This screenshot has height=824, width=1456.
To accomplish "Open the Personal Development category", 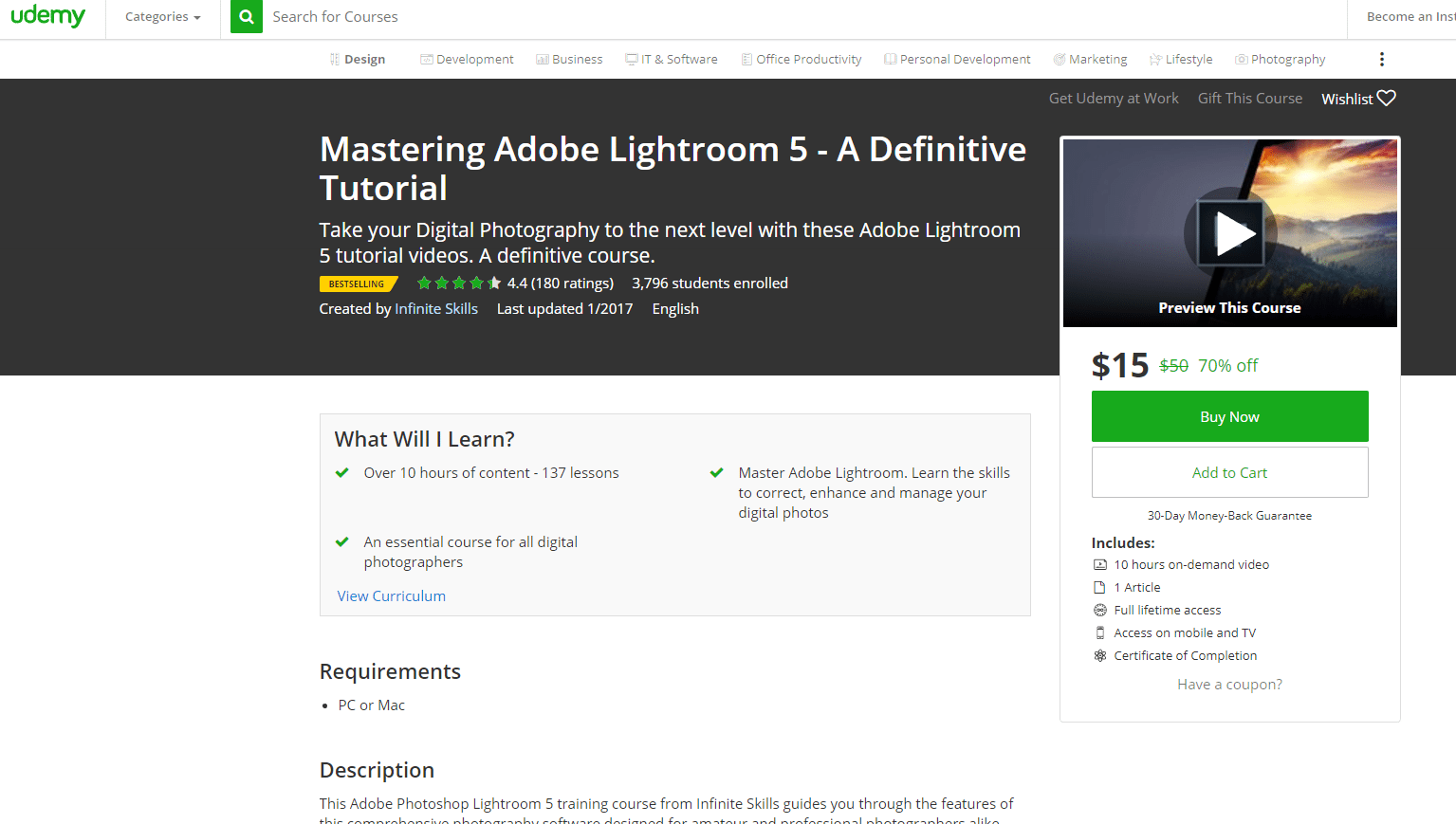I will point(957,59).
